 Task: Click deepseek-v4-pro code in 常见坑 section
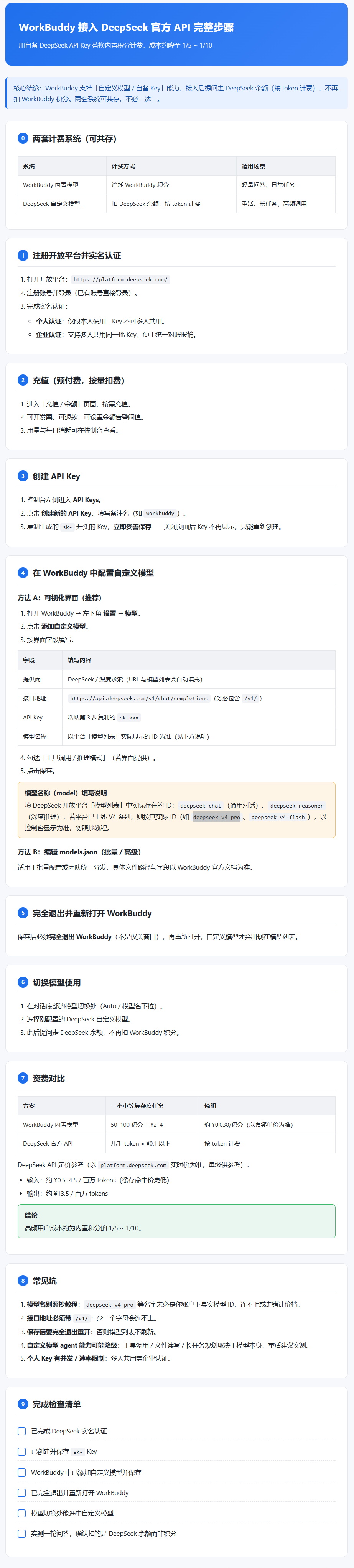coord(110,1304)
